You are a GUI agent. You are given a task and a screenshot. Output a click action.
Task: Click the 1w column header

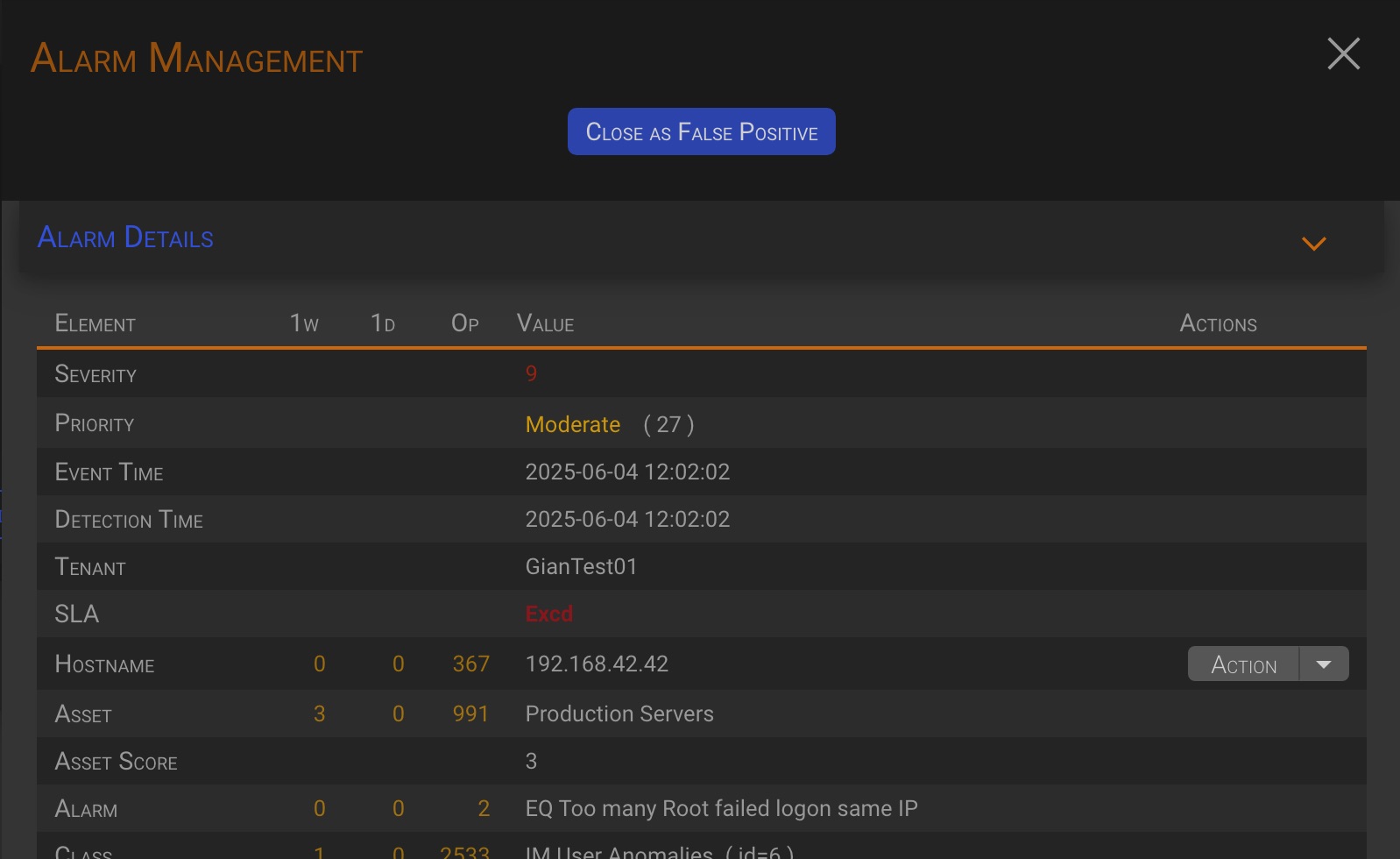click(x=304, y=324)
